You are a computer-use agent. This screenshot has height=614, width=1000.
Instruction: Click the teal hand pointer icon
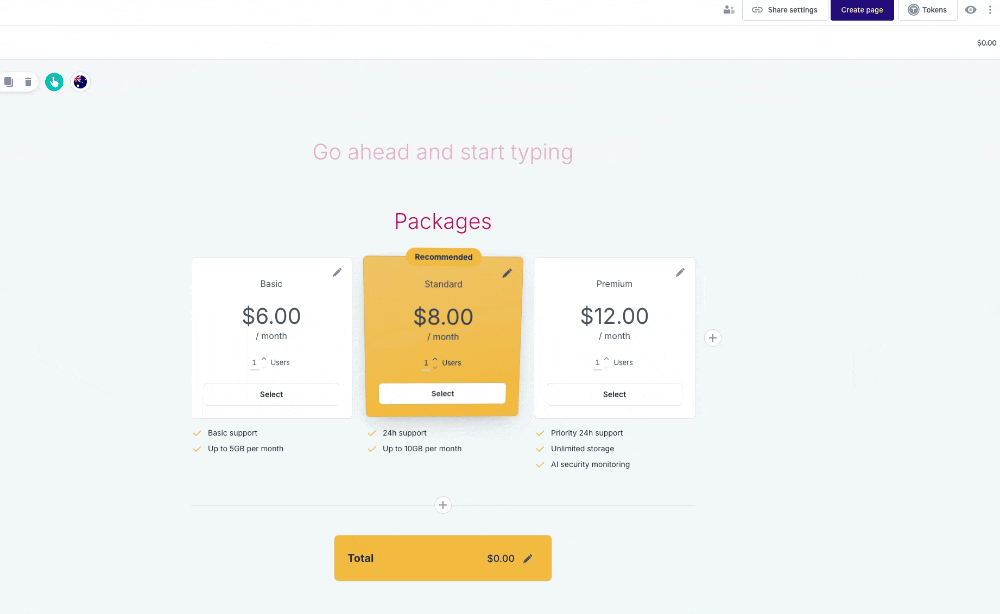pyautogui.click(x=54, y=82)
